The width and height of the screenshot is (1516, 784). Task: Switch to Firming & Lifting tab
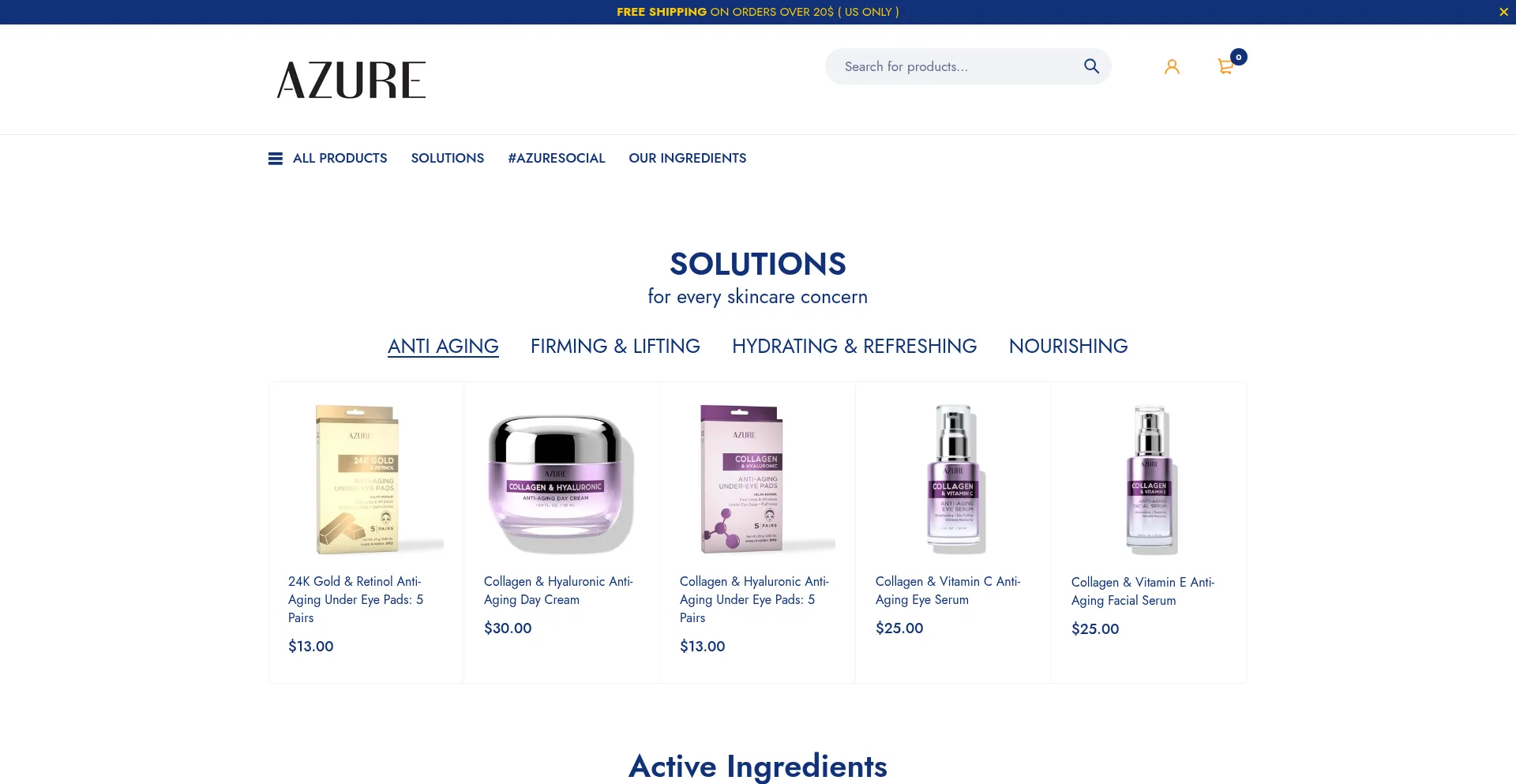pos(615,346)
